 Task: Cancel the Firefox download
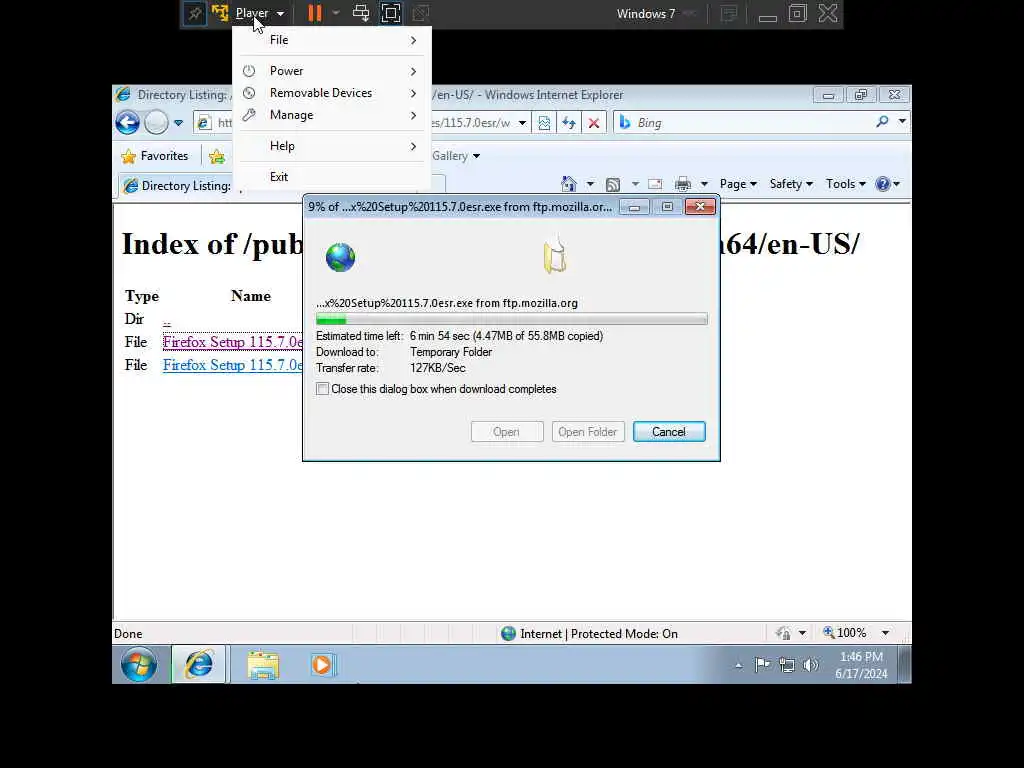(669, 432)
